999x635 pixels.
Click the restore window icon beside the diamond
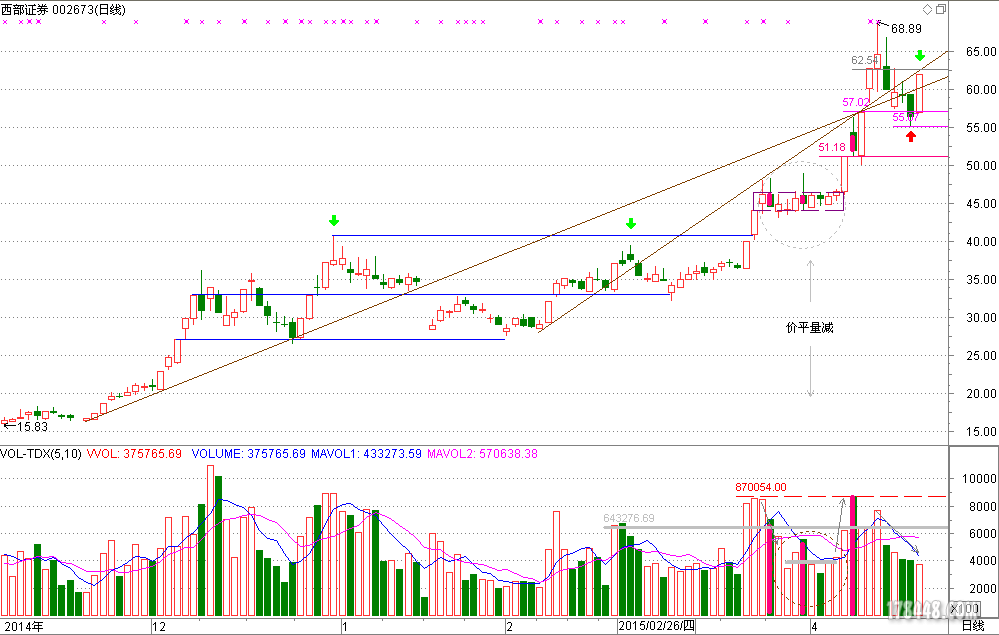pos(940,9)
